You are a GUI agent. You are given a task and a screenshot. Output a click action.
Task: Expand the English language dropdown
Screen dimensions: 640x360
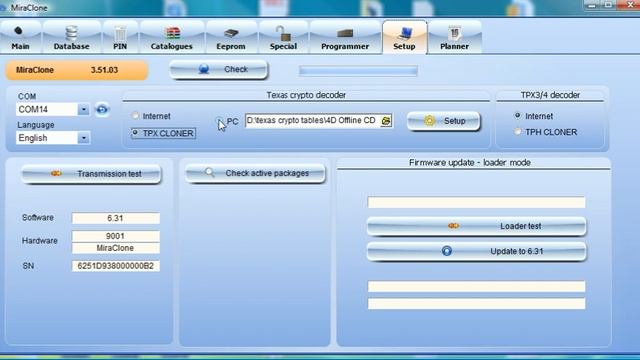[x=83, y=138]
